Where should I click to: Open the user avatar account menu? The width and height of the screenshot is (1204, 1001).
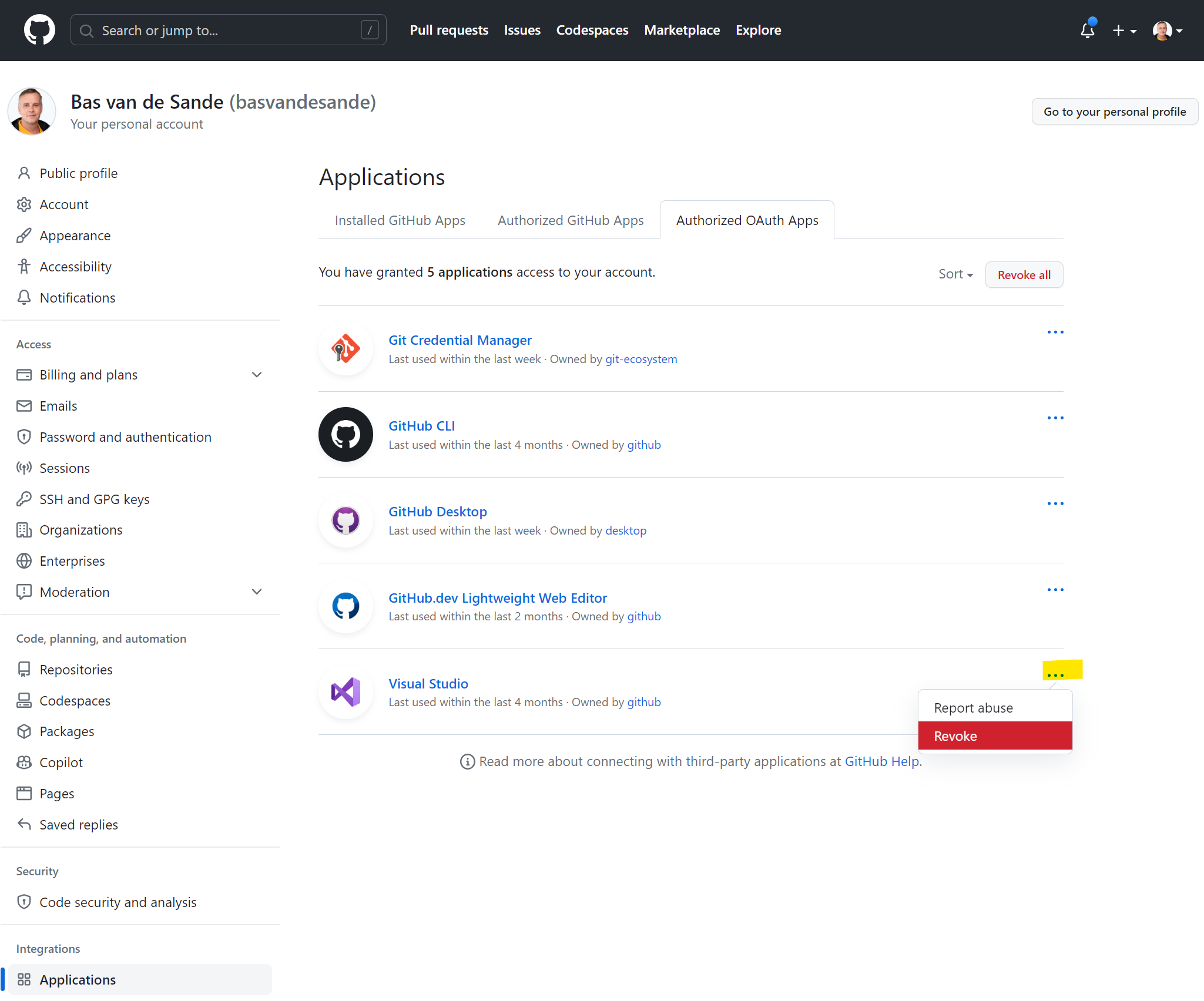1167,30
